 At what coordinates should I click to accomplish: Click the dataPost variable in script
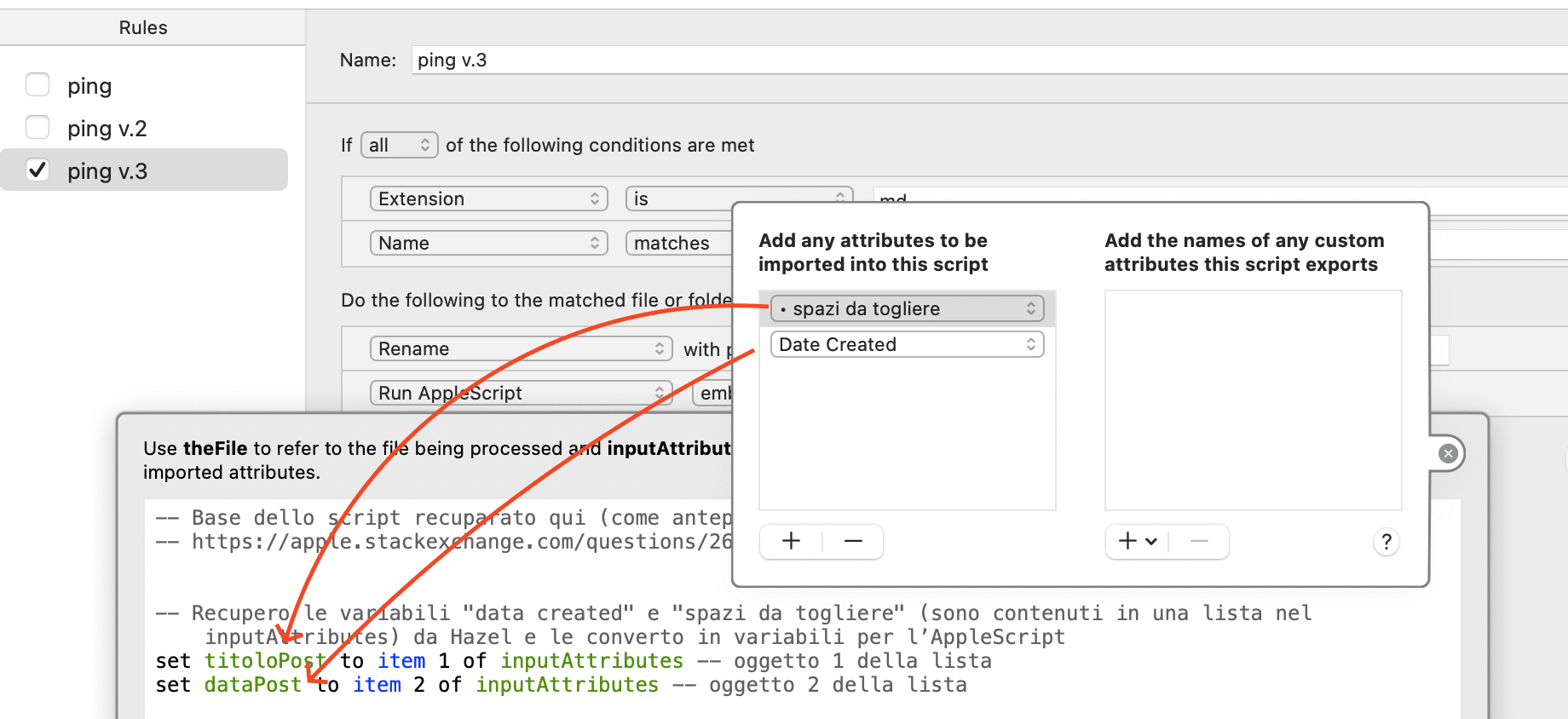pyautogui.click(x=253, y=685)
